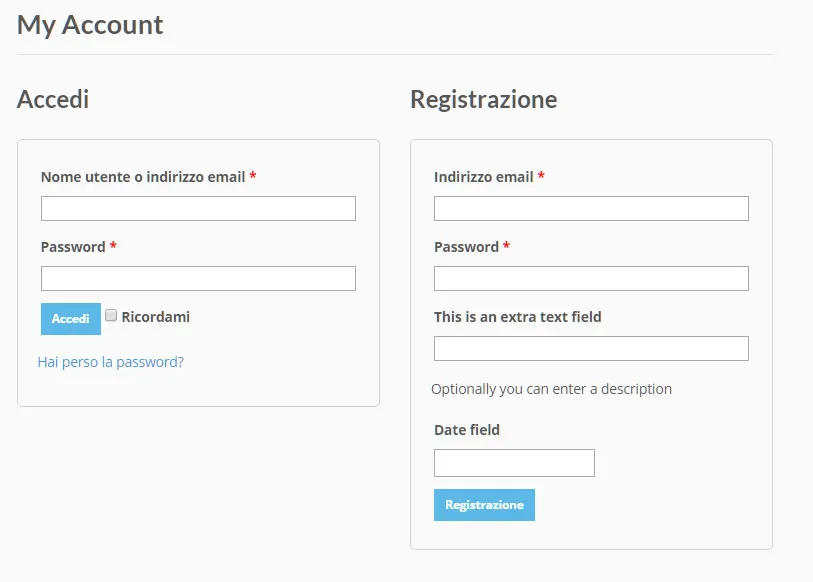
Task: Click the 'This is an extra text field' label
Action: (518, 317)
